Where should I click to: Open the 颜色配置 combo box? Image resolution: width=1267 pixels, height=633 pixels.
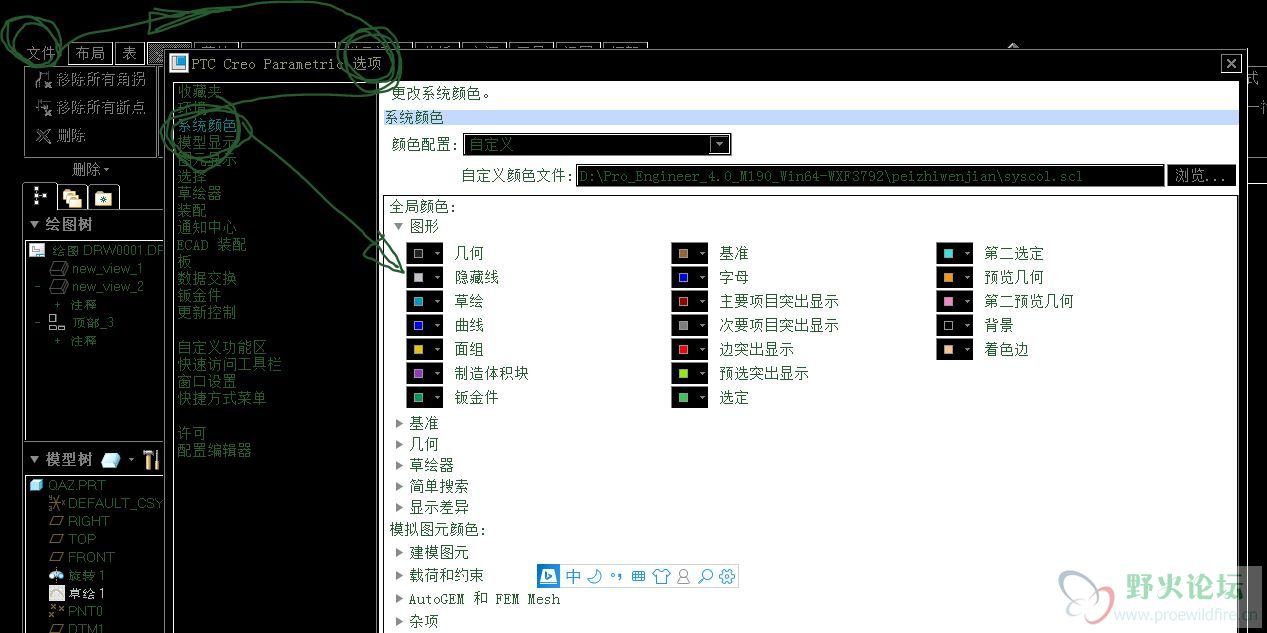click(598, 145)
